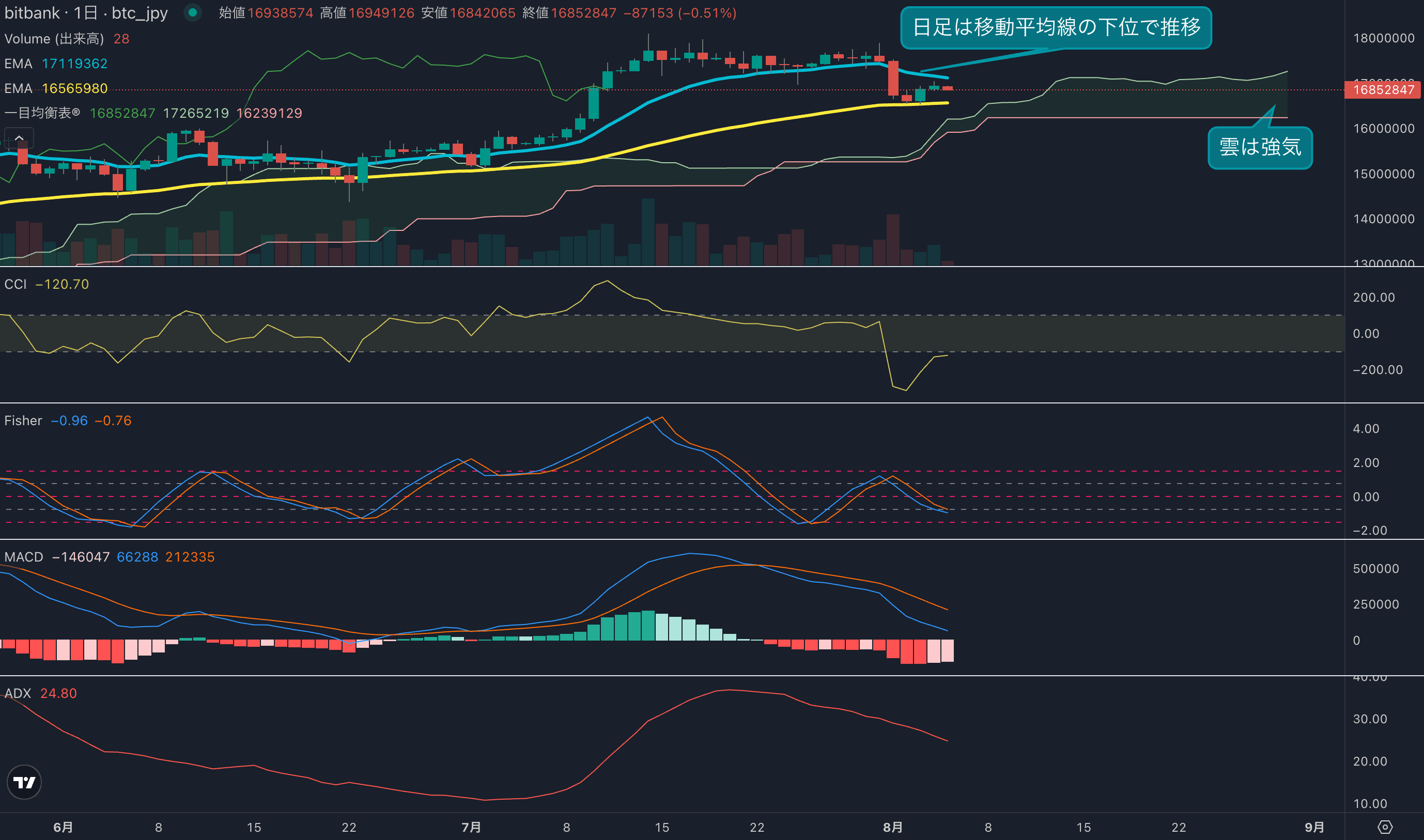Select the 日足は移動平均線の下位で推移 callout
1424x840 pixels.
1056,27
